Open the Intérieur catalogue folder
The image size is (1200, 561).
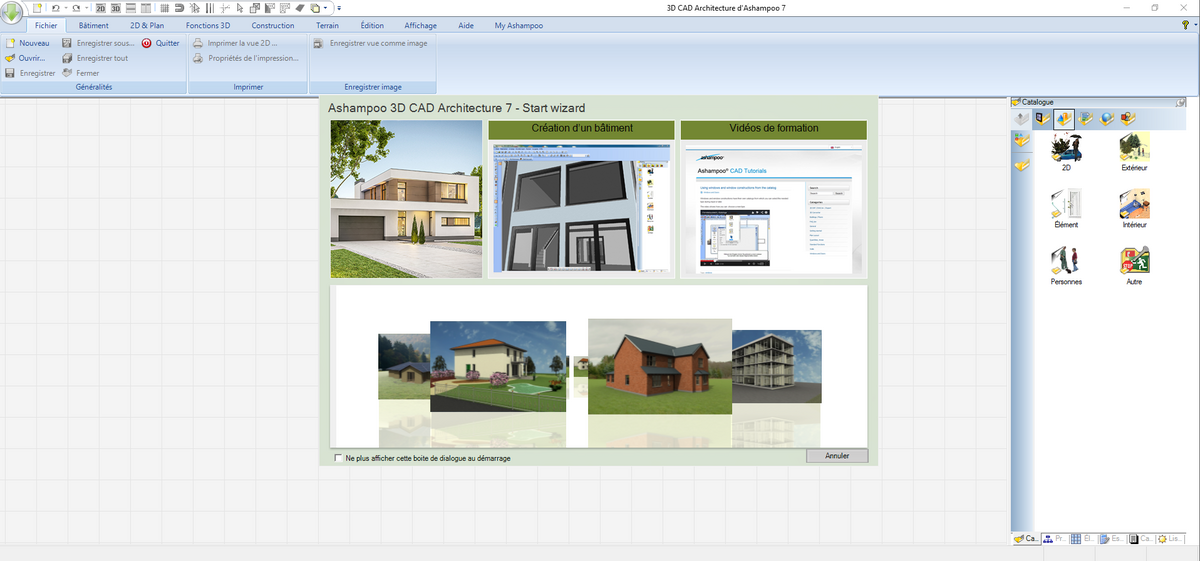(1134, 210)
